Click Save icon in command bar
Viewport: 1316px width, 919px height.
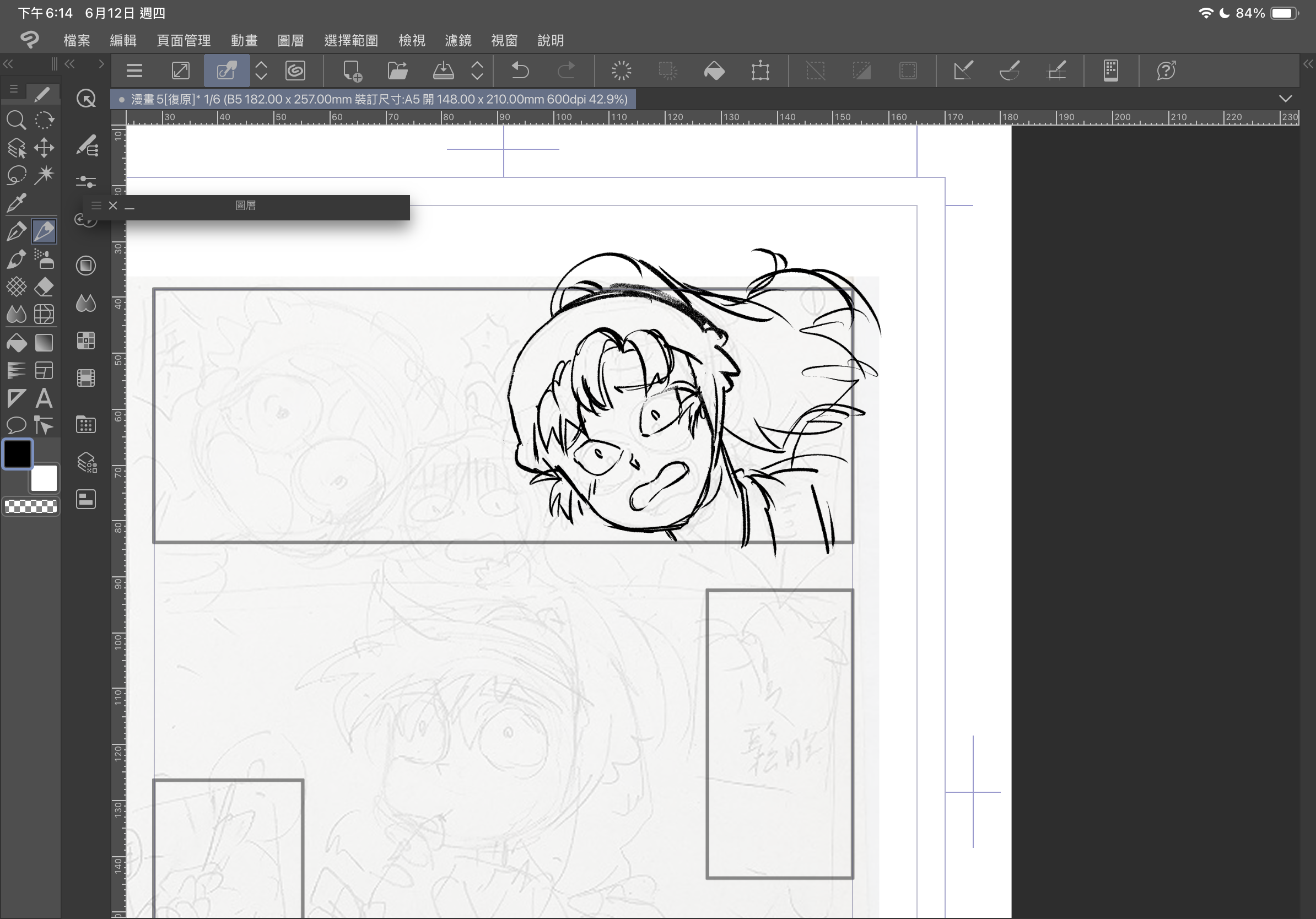(x=443, y=71)
